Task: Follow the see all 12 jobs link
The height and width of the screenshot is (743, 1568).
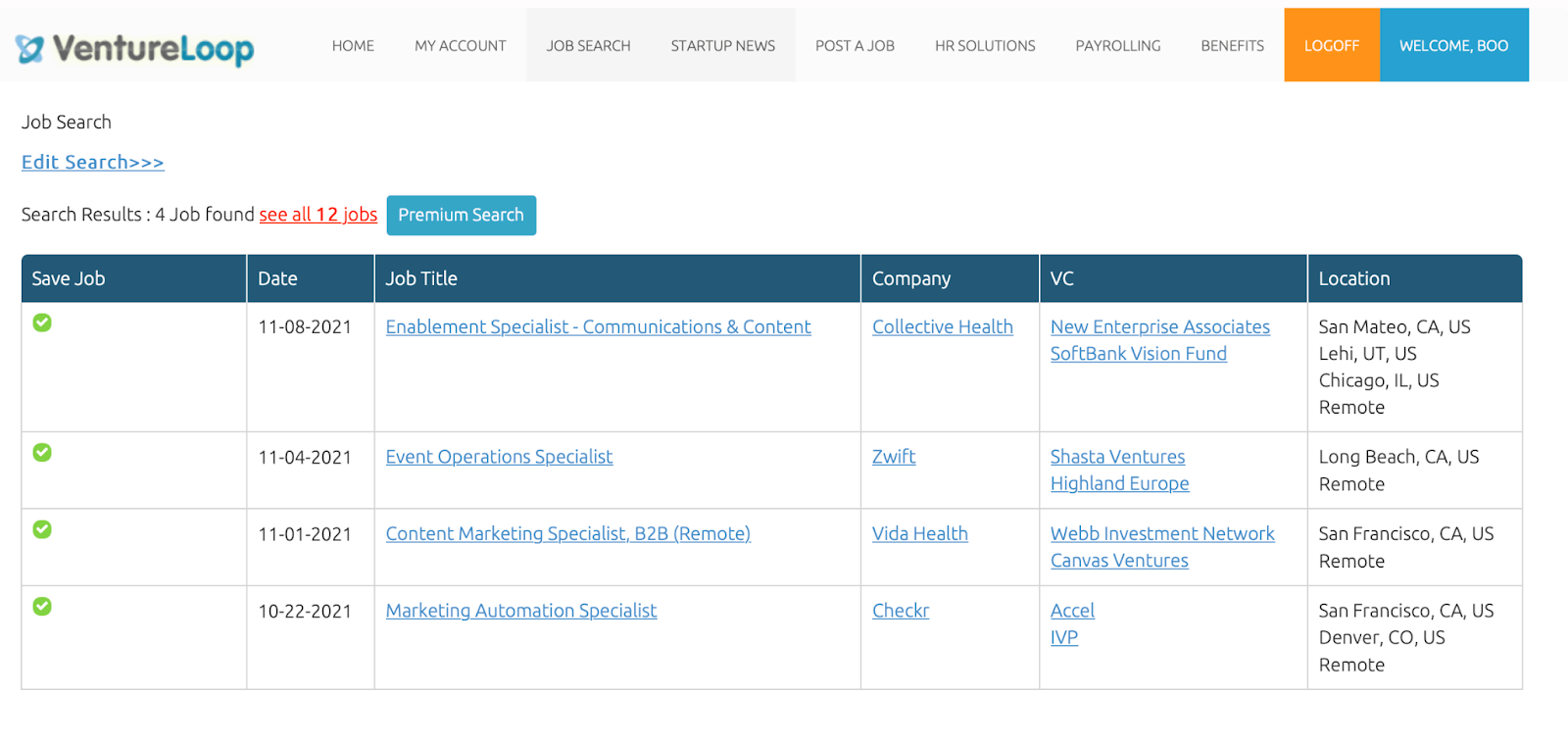Action: (x=318, y=215)
